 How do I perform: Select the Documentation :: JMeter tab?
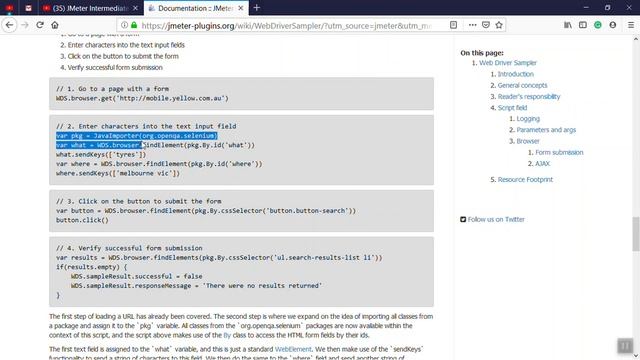pyautogui.click(x=195, y=8)
